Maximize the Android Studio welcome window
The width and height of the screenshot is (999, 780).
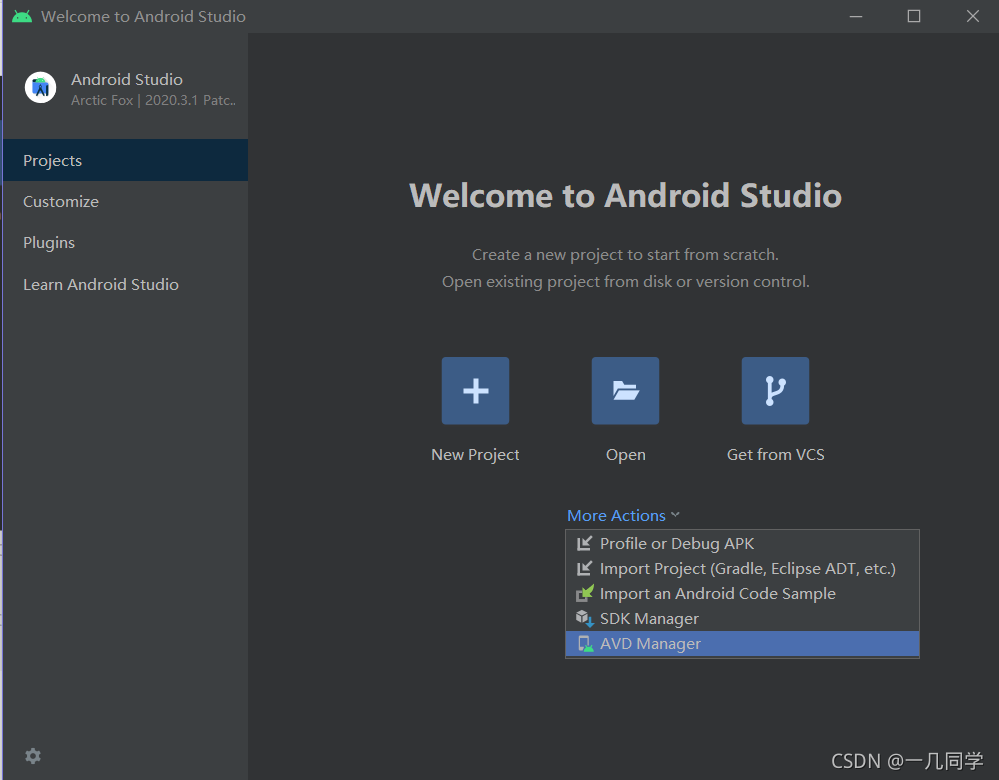pos(914,16)
